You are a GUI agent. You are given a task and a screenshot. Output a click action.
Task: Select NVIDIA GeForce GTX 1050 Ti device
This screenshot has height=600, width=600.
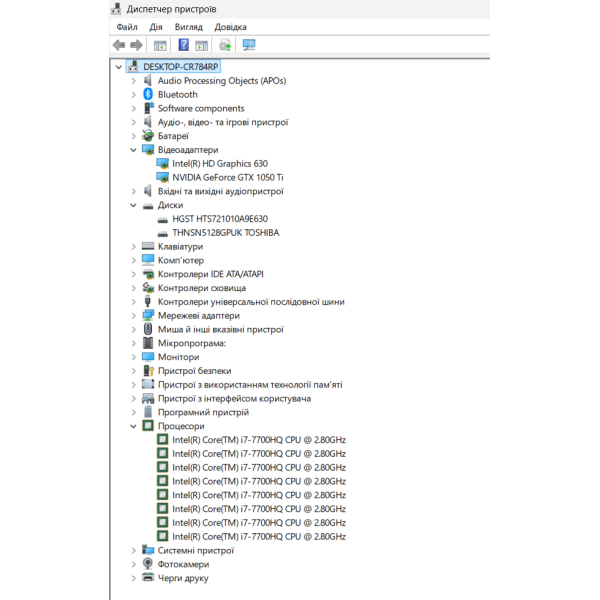[x=228, y=177]
